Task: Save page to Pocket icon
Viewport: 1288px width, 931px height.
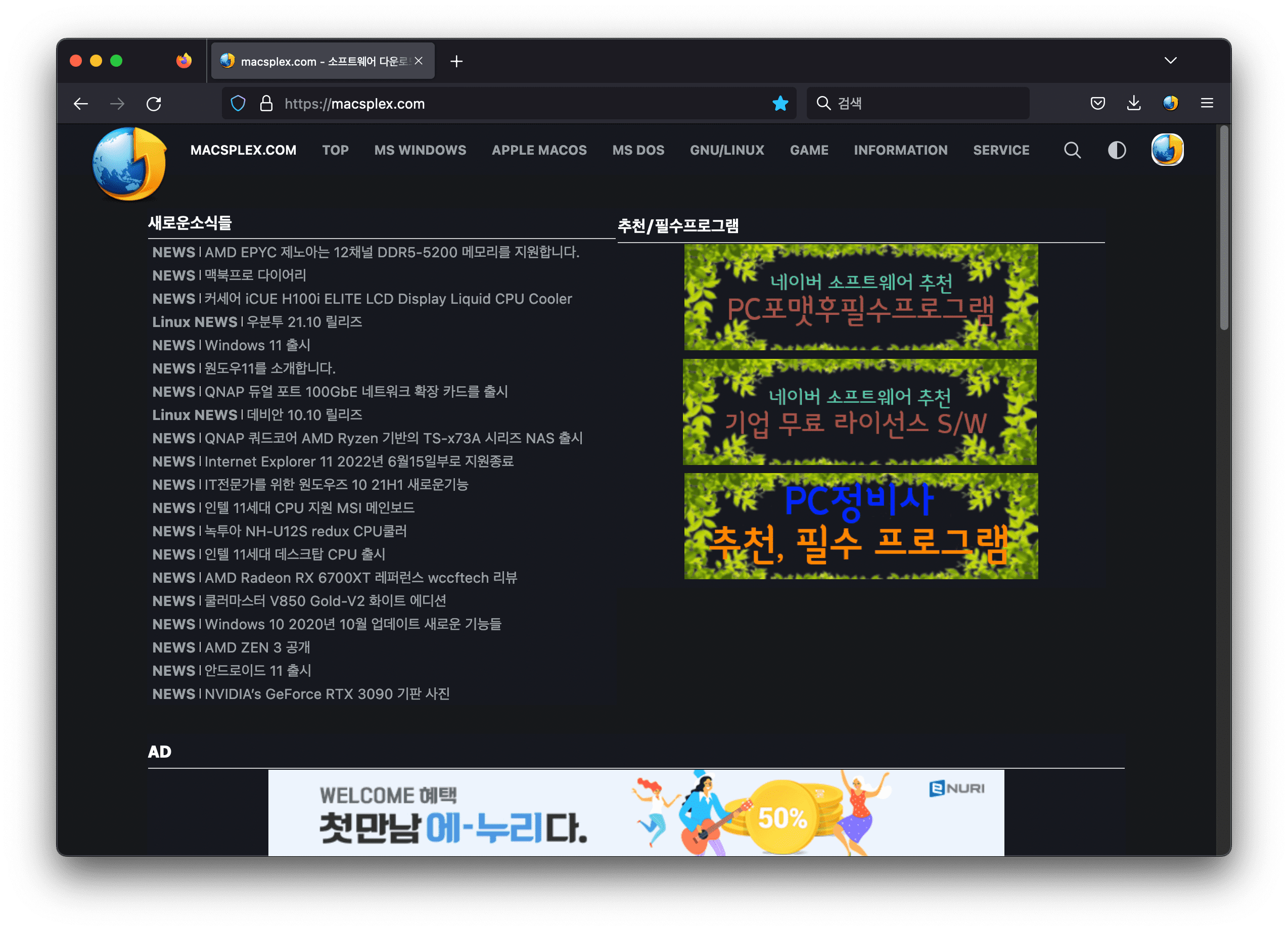Action: click(1098, 103)
